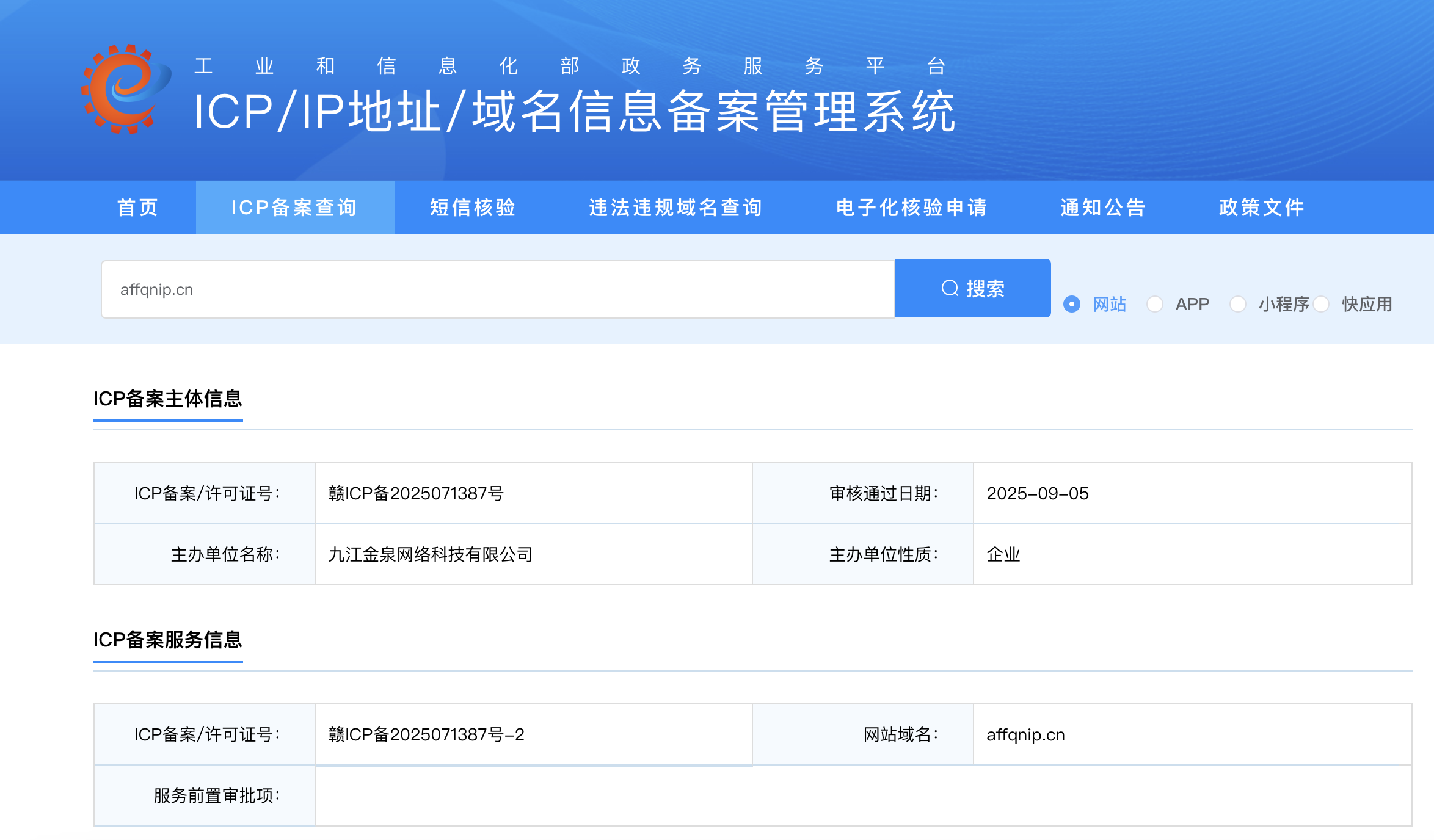The image size is (1434, 840).
Task: Select the APP radio button
Action: click(x=1154, y=304)
